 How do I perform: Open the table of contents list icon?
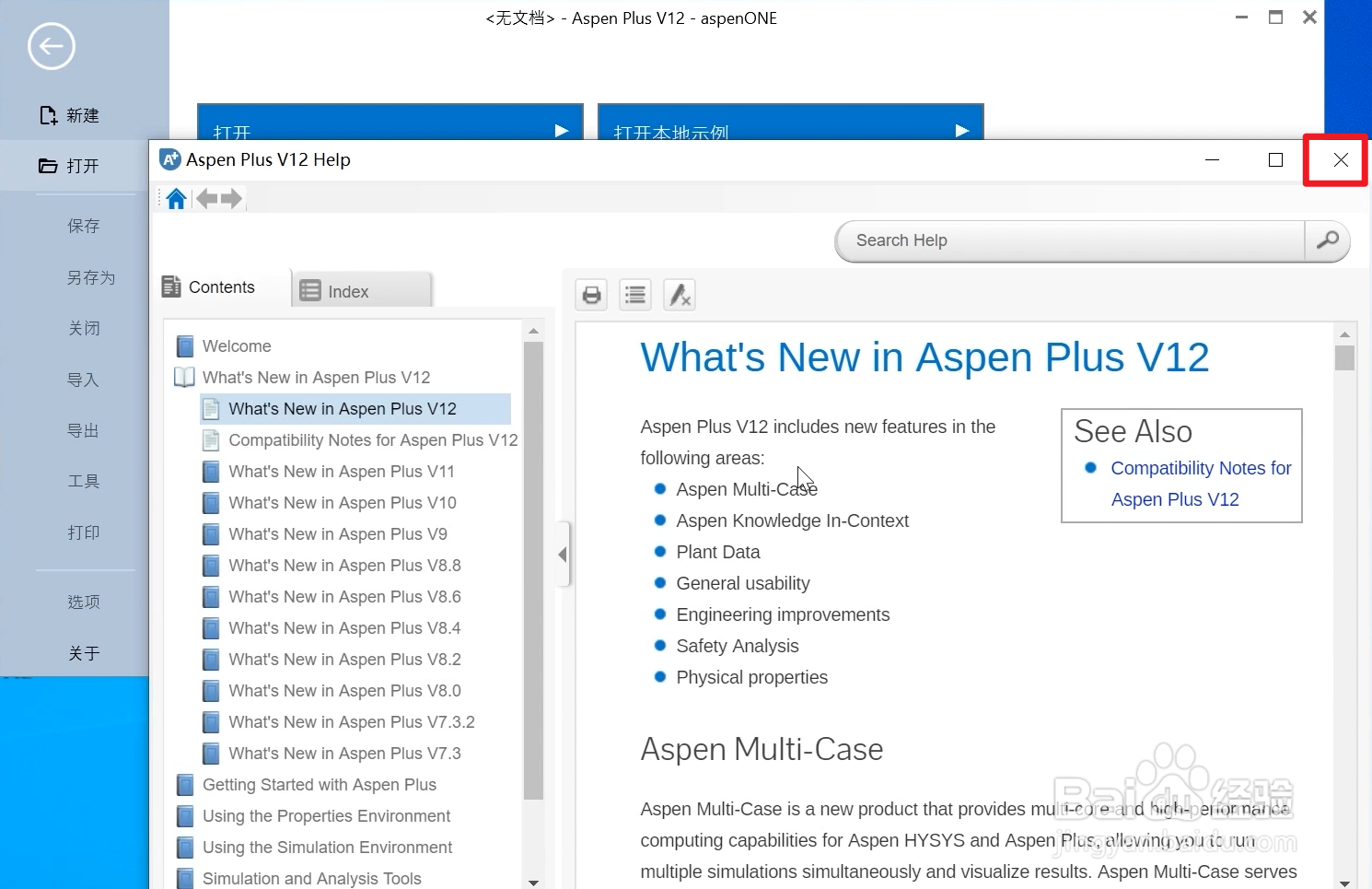point(634,294)
